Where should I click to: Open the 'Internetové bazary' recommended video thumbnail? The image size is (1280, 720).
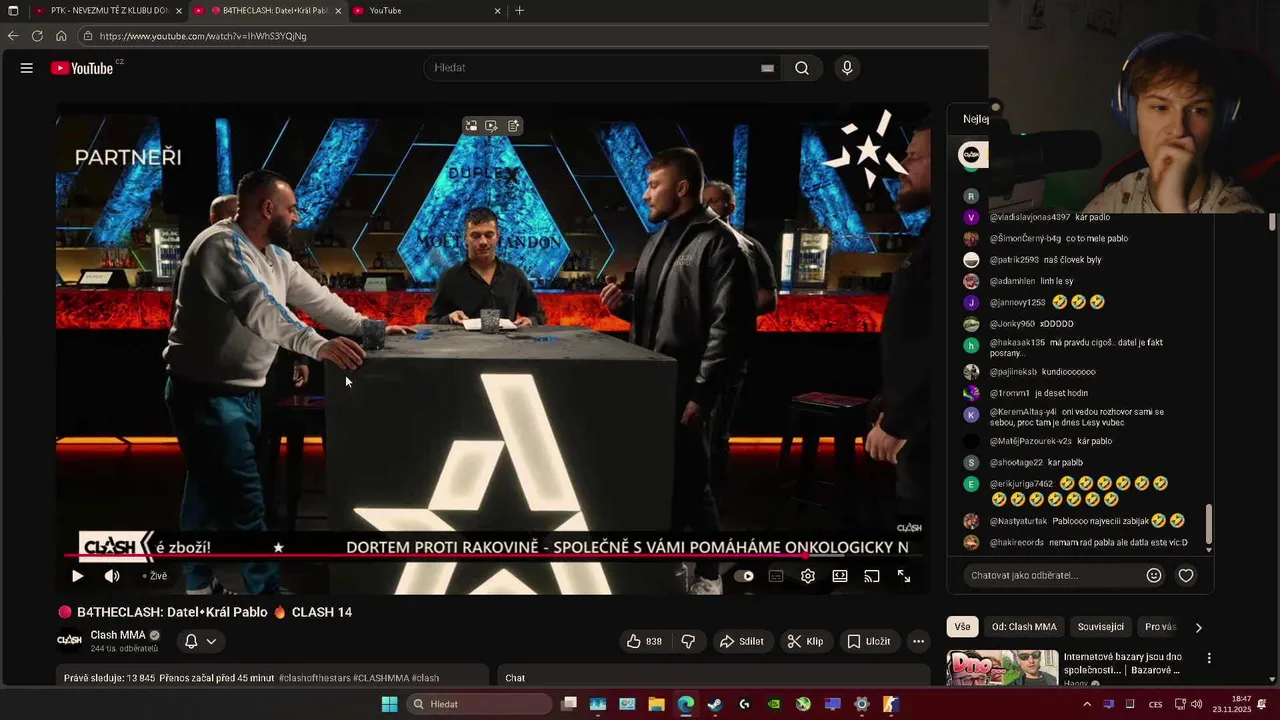click(x=1002, y=668)
